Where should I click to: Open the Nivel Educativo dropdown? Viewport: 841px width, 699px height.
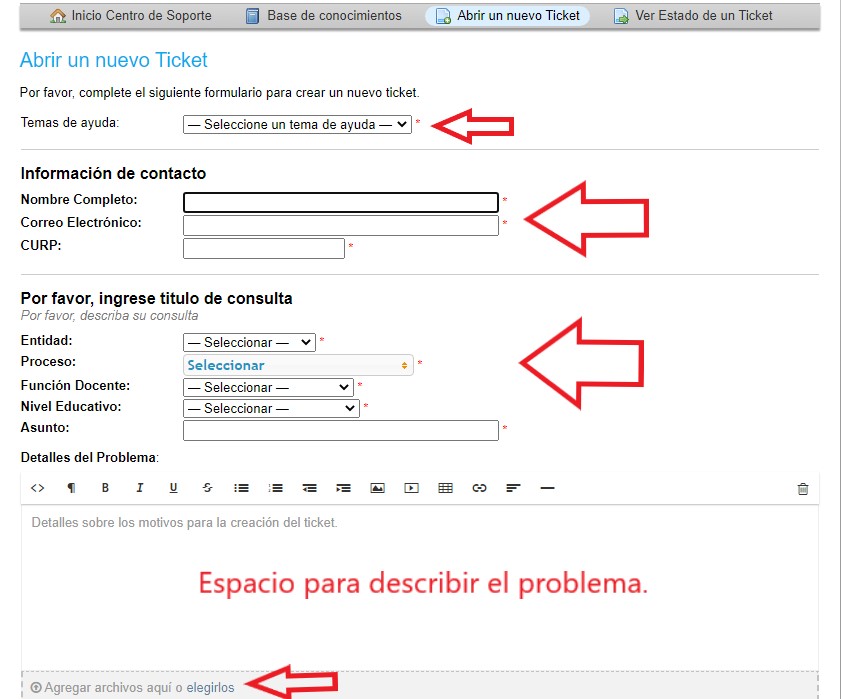click(x=270, y=408)
